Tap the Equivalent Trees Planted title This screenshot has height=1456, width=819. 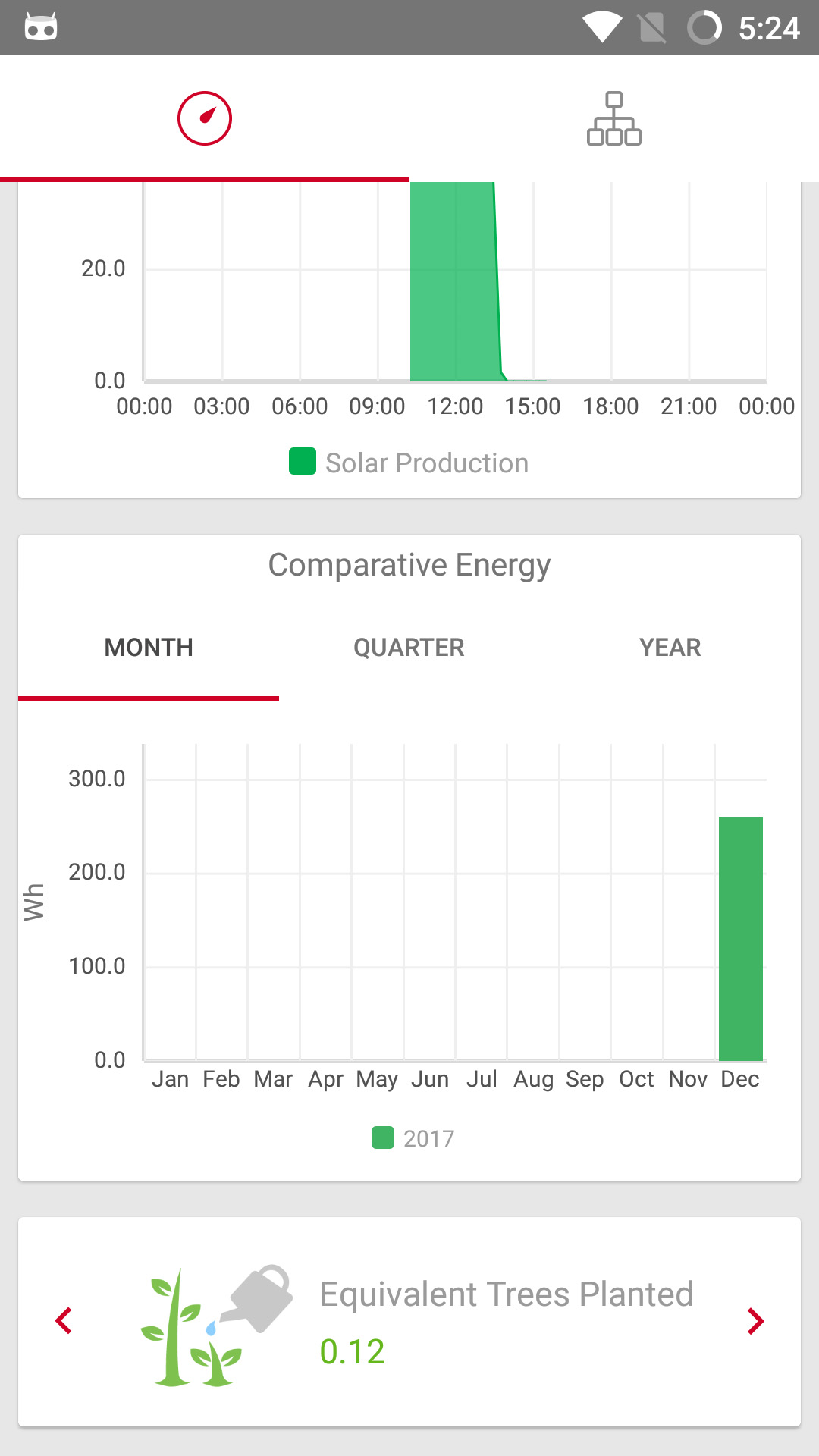point(506,1294)
